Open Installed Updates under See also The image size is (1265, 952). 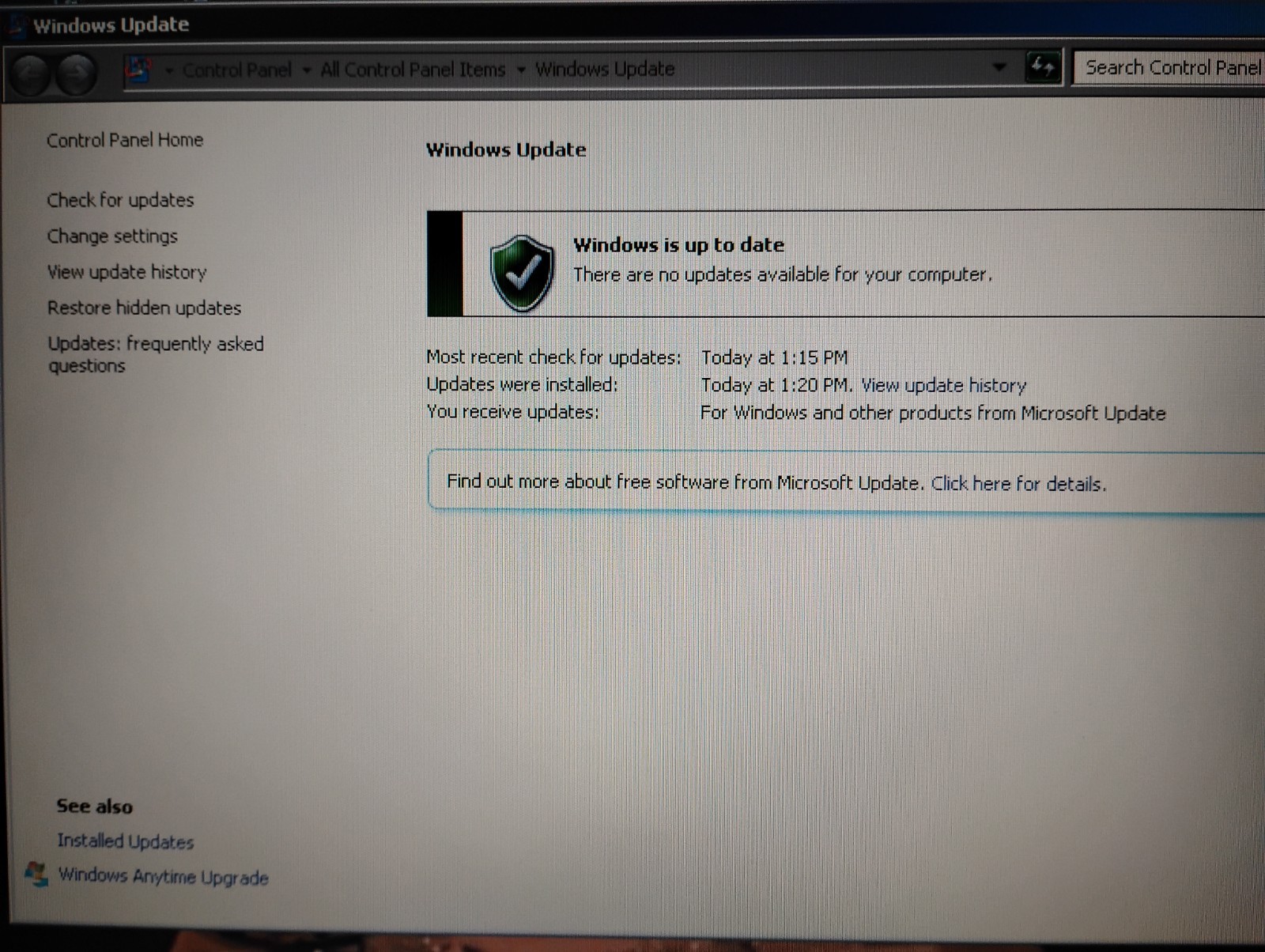125,841
